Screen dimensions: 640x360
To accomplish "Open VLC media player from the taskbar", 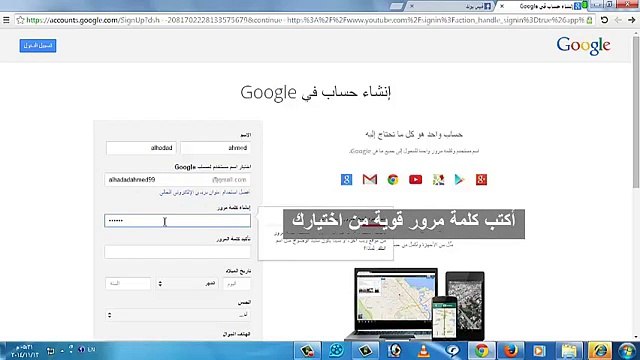I will (x=424, y=351).
